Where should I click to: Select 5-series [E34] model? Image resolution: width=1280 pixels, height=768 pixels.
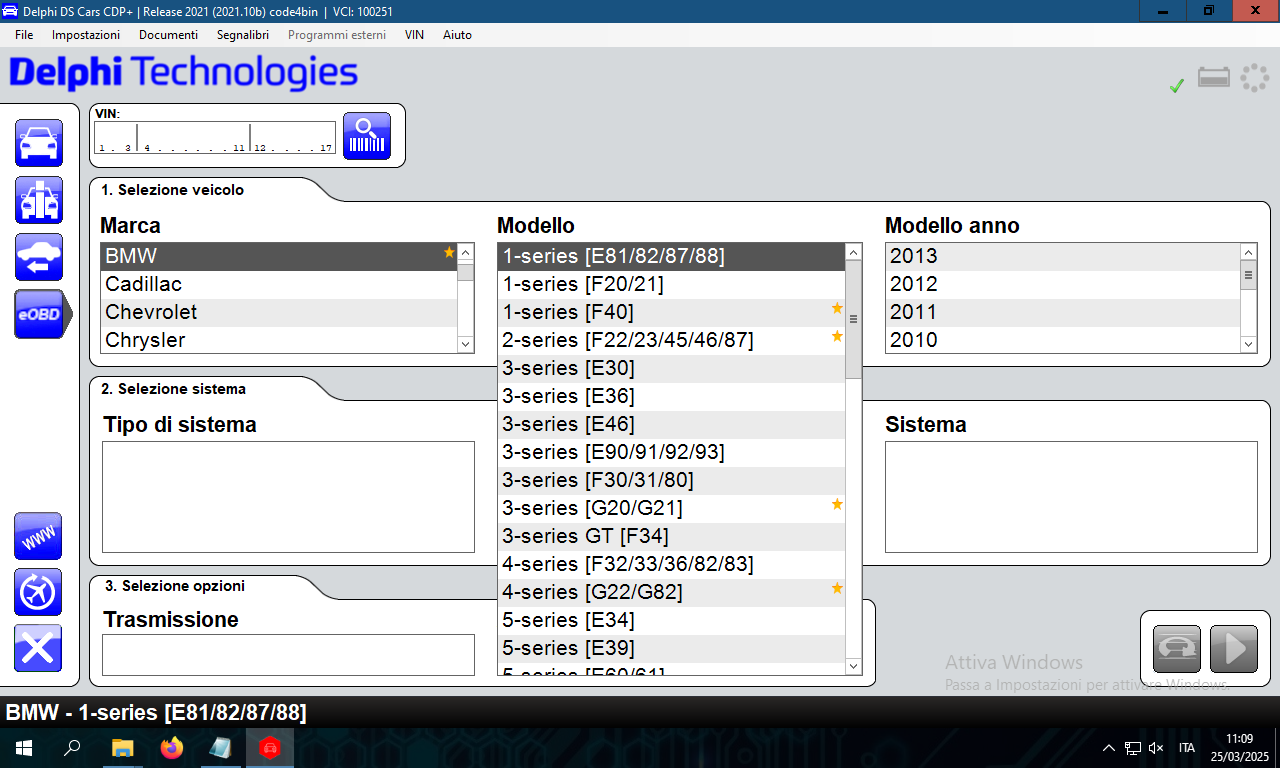point(672,621)
